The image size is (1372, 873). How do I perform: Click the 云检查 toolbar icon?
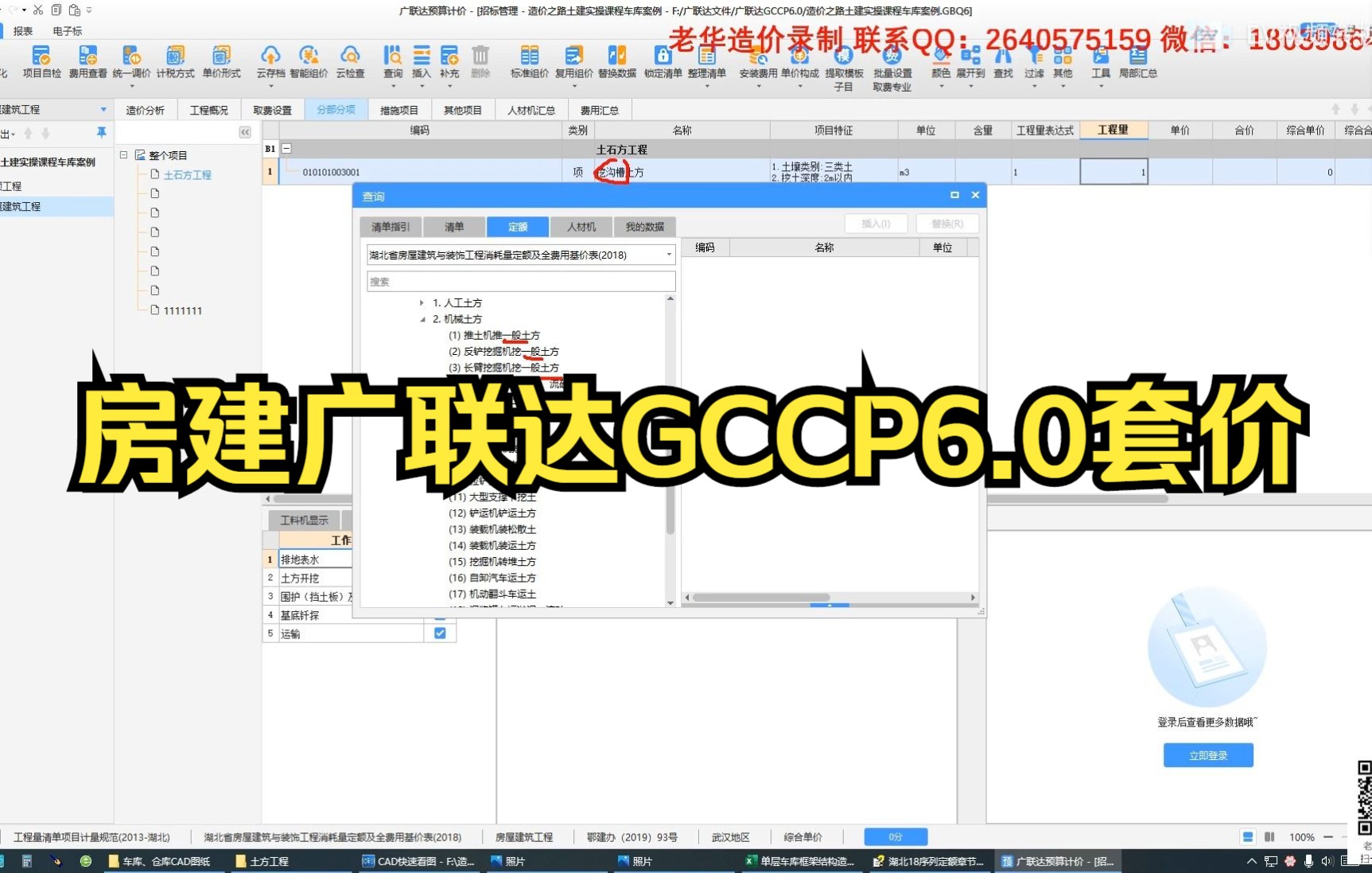tap(350, 62)
